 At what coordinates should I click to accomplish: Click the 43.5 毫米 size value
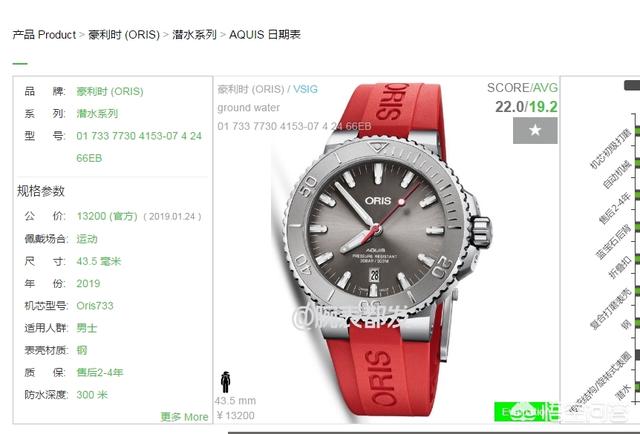point(99,261)
